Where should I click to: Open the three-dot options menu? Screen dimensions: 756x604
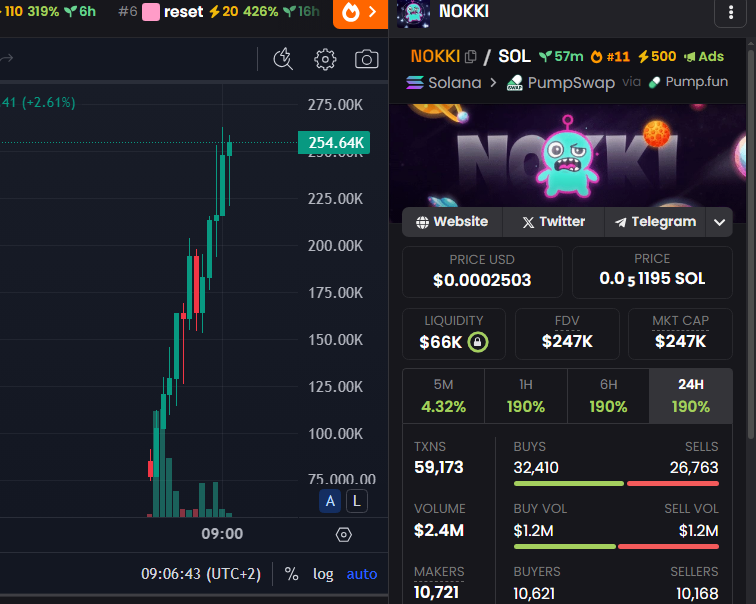coord(730,13)
